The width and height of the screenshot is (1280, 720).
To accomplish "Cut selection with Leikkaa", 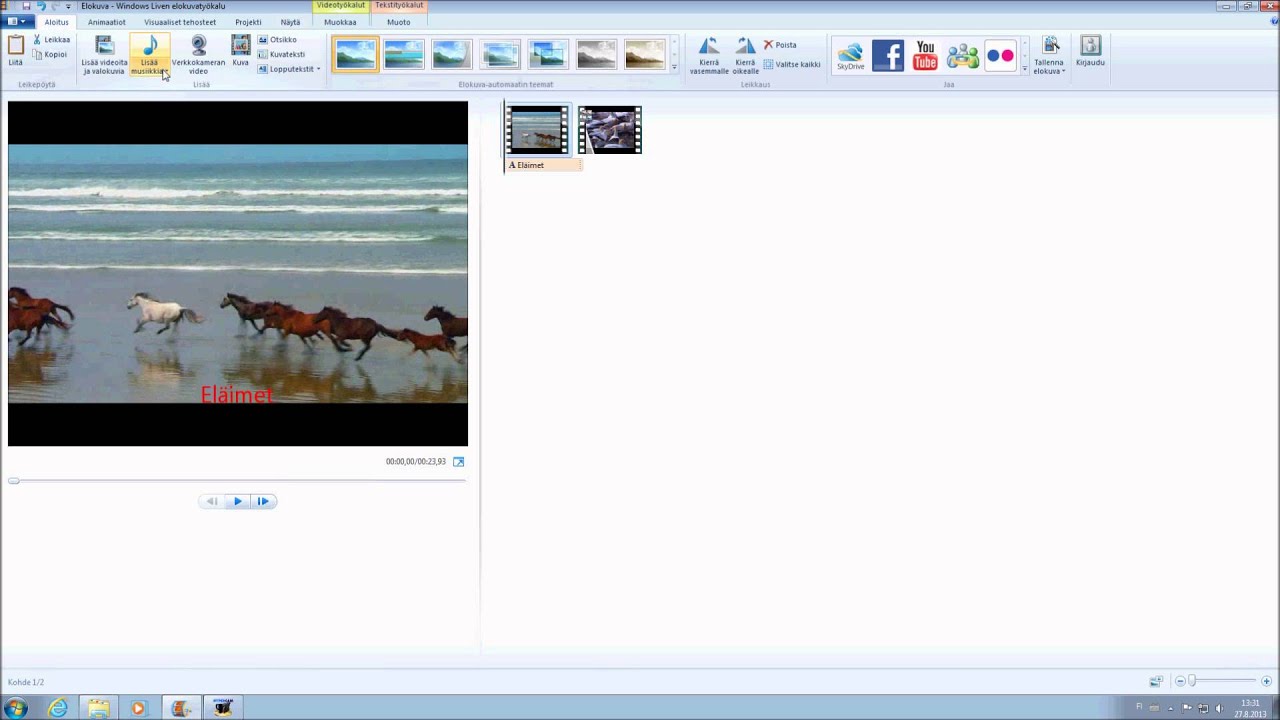I will pyautogui.click(x=51, y=40).
